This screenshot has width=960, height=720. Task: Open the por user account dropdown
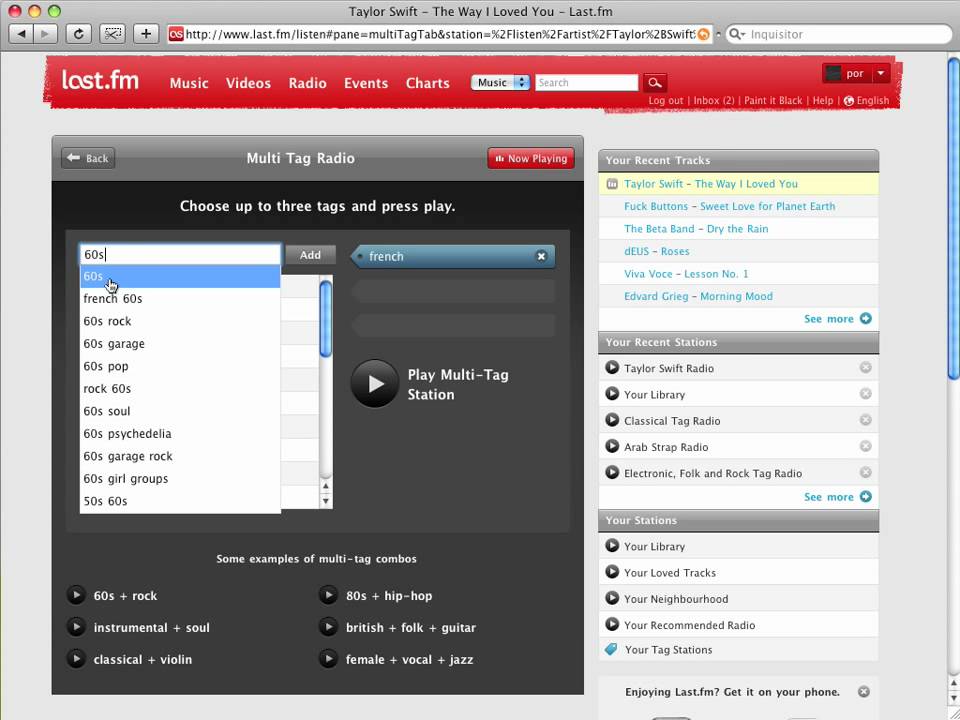pyautogui.click(x=880, y=73)
